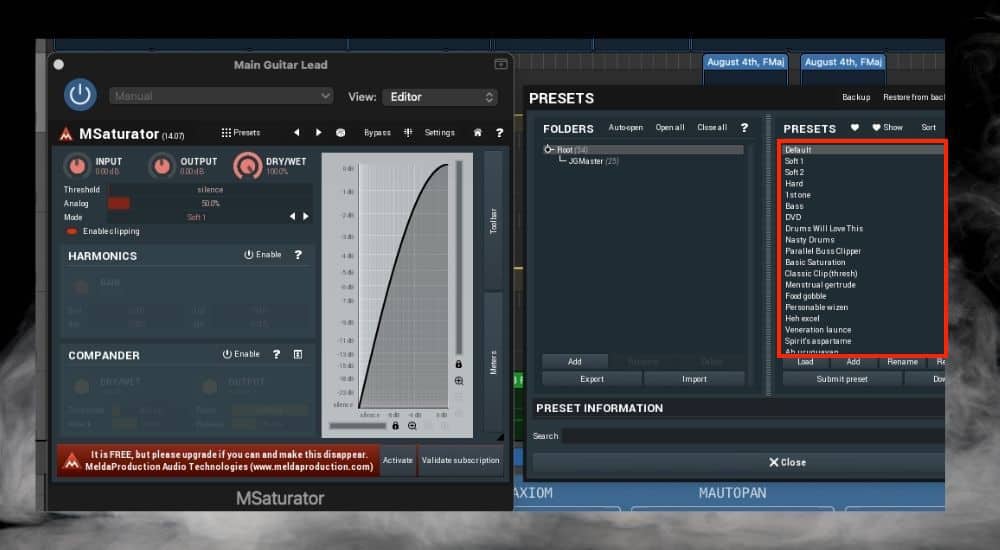Screen dimensions: 1000x550
Task: Click the randomize dice icon
Action: pyautogui.click(x=341, y=133)
